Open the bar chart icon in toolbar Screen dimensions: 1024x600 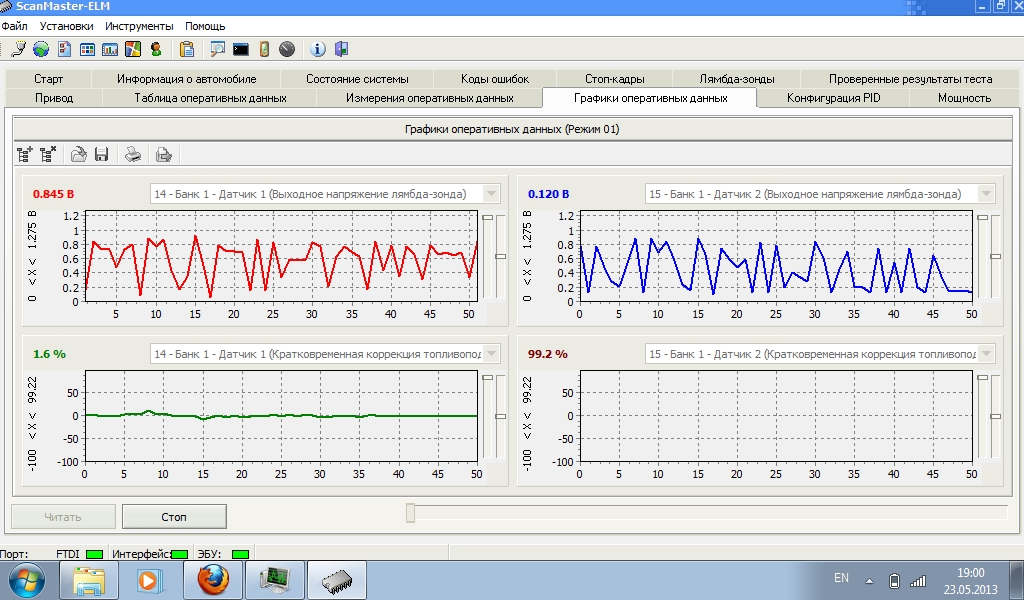(x=110, y=48)
